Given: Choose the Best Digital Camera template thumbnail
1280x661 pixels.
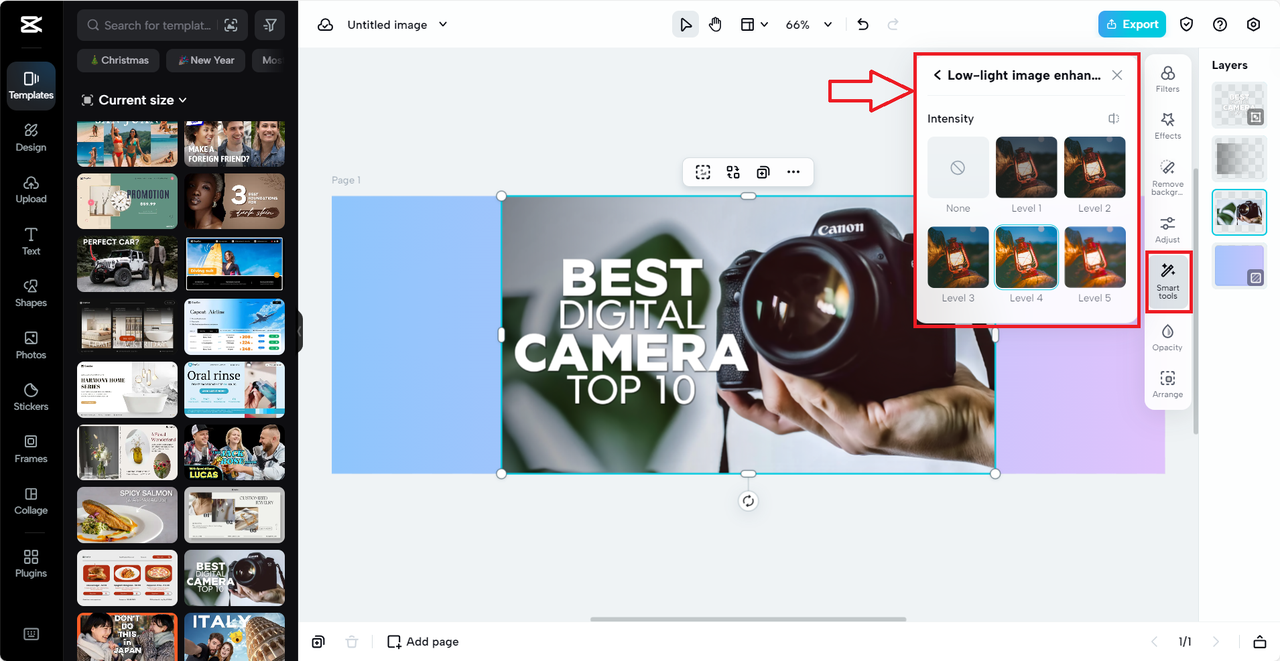Looking at the screenshot, I should pos(235,578).
